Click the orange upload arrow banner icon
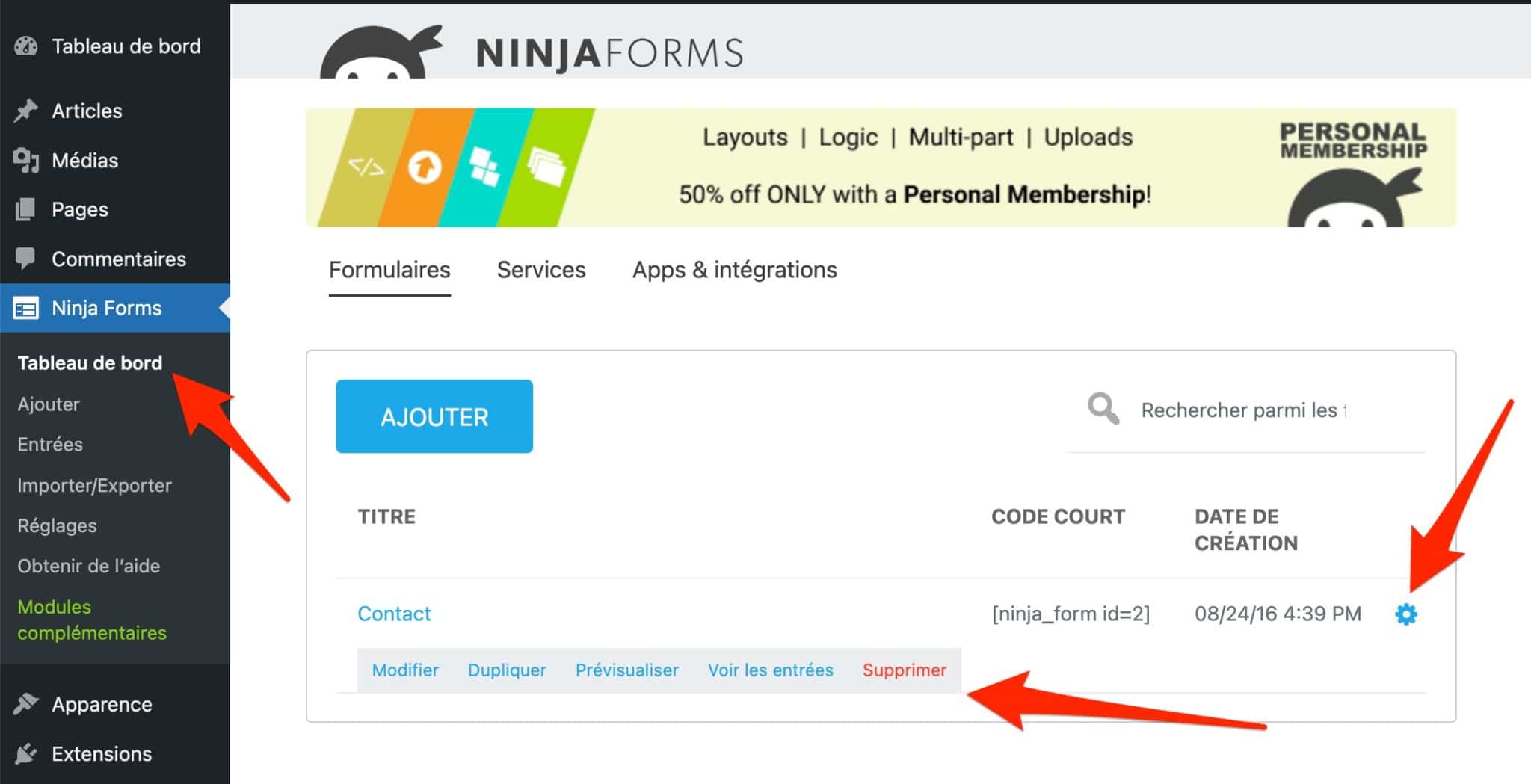 424,167
